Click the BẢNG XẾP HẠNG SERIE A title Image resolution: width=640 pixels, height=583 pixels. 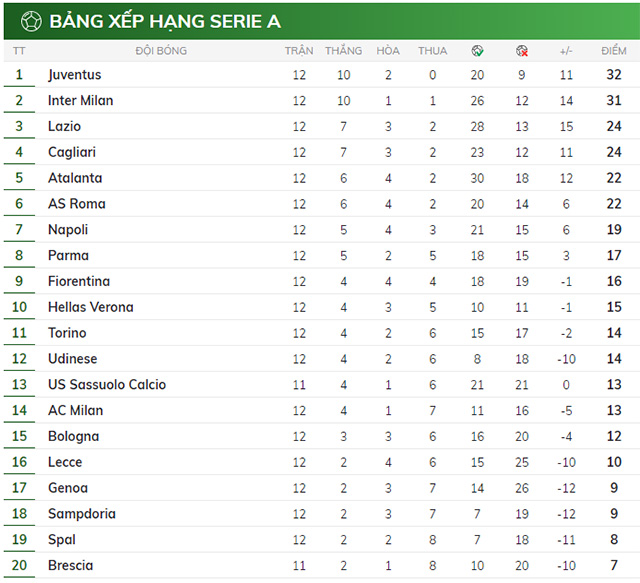click(165, 21)
